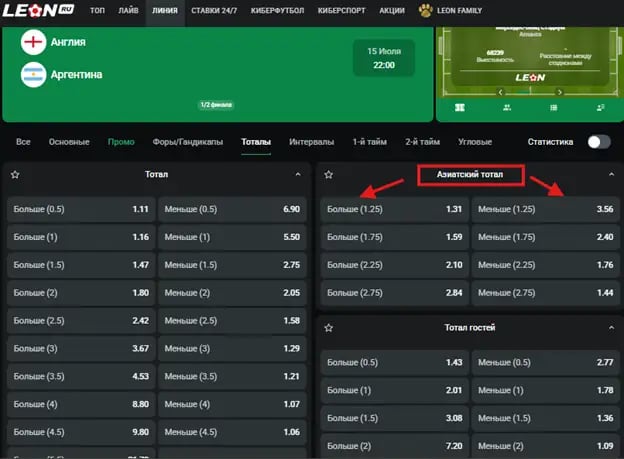
Task: Favorite the Азиатский тотал market star
Action: pyautogui.click(x=328, y=174)
